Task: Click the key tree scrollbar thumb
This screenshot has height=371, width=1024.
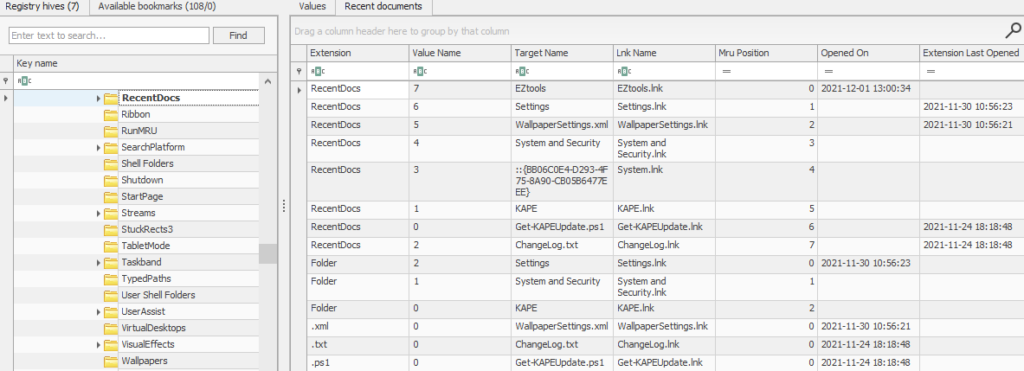Action: tap(268, 253)
